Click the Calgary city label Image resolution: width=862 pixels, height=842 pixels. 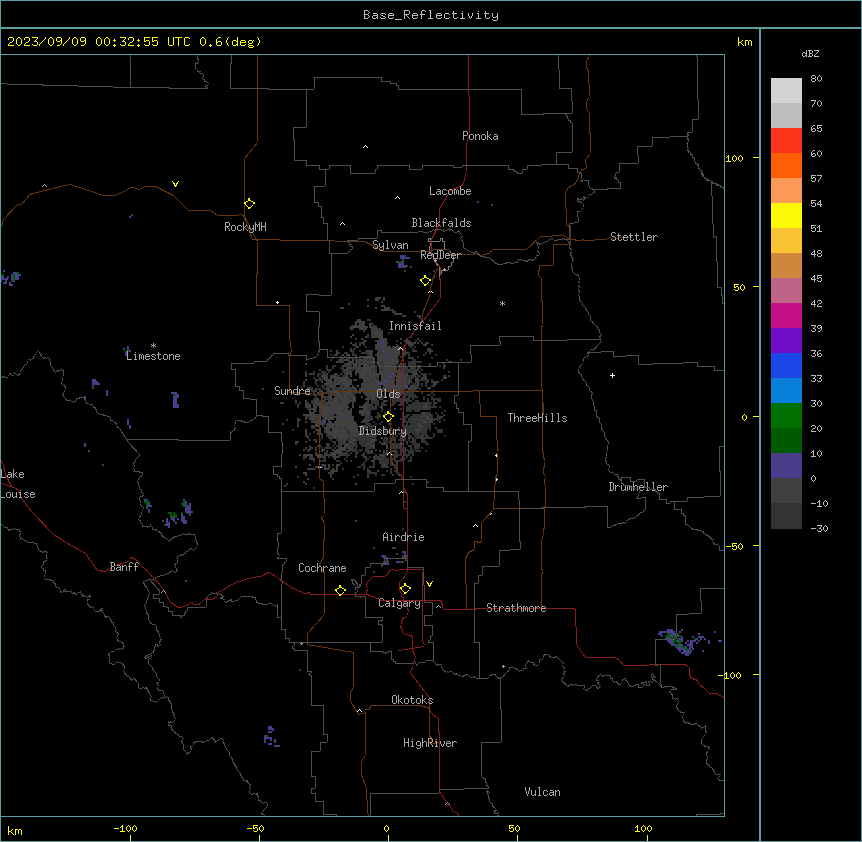[x=399, y=603]
